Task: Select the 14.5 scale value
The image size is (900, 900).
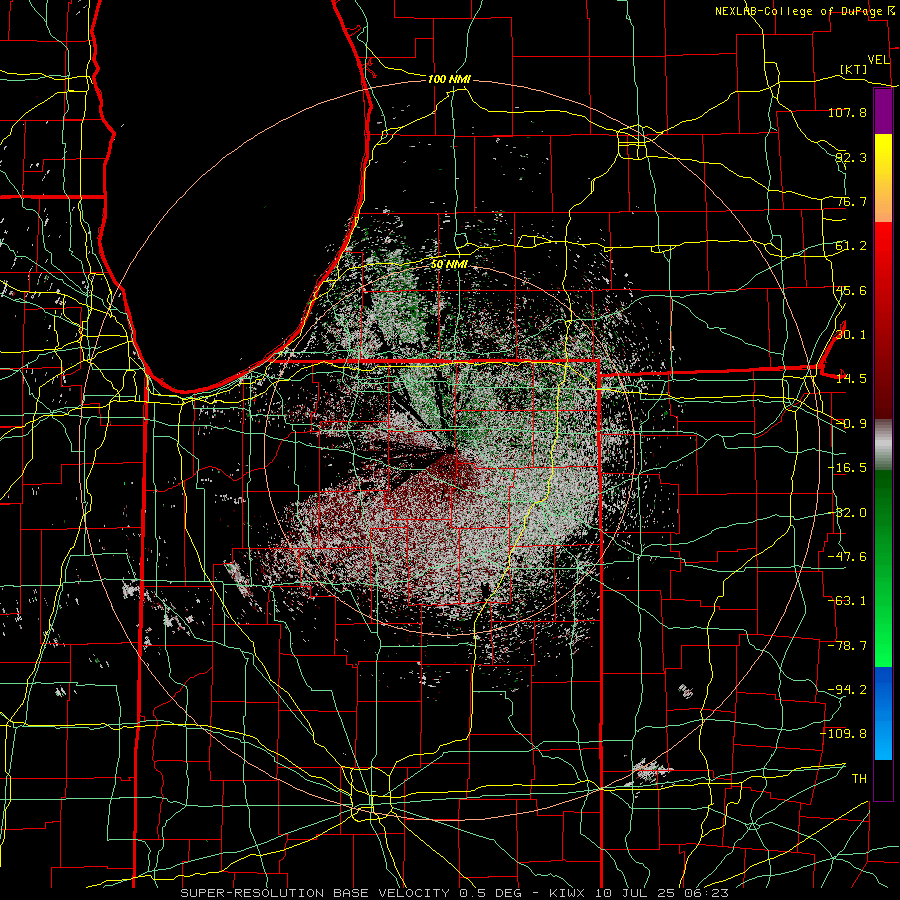Action: click(x=851, y=379)
